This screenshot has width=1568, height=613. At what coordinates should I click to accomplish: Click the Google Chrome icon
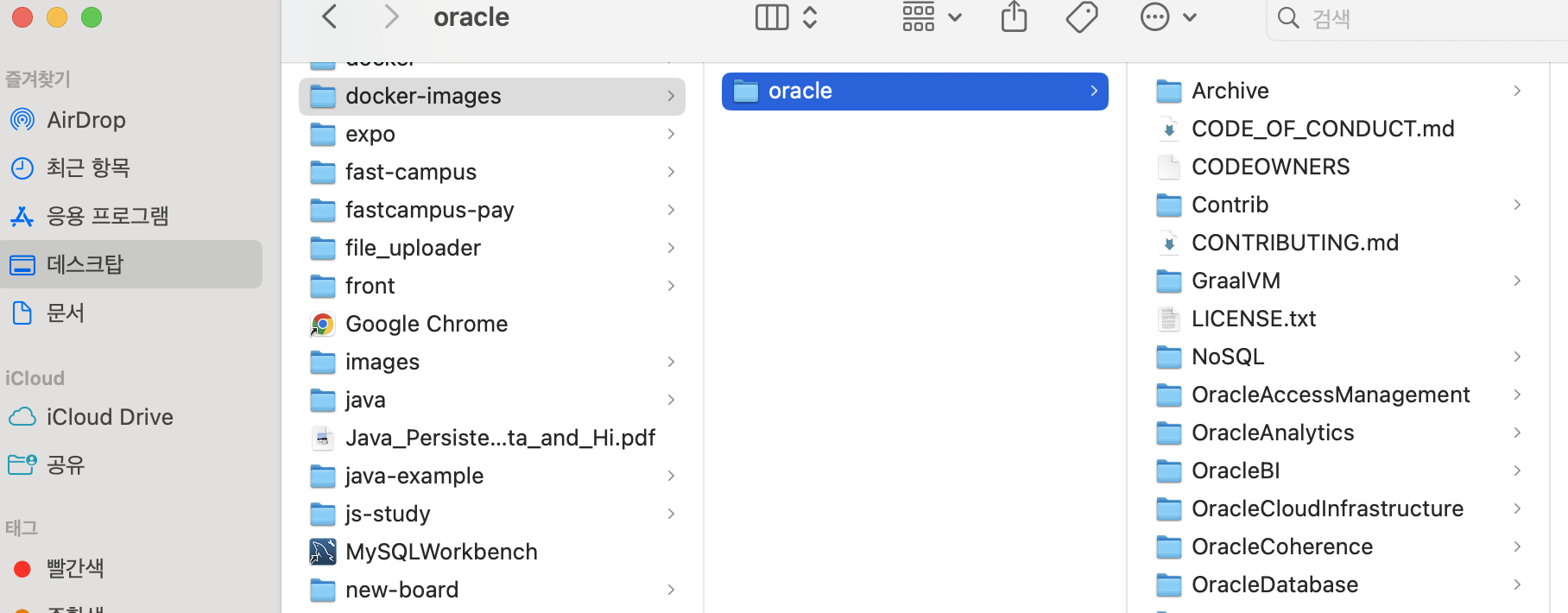pos(323,324)
